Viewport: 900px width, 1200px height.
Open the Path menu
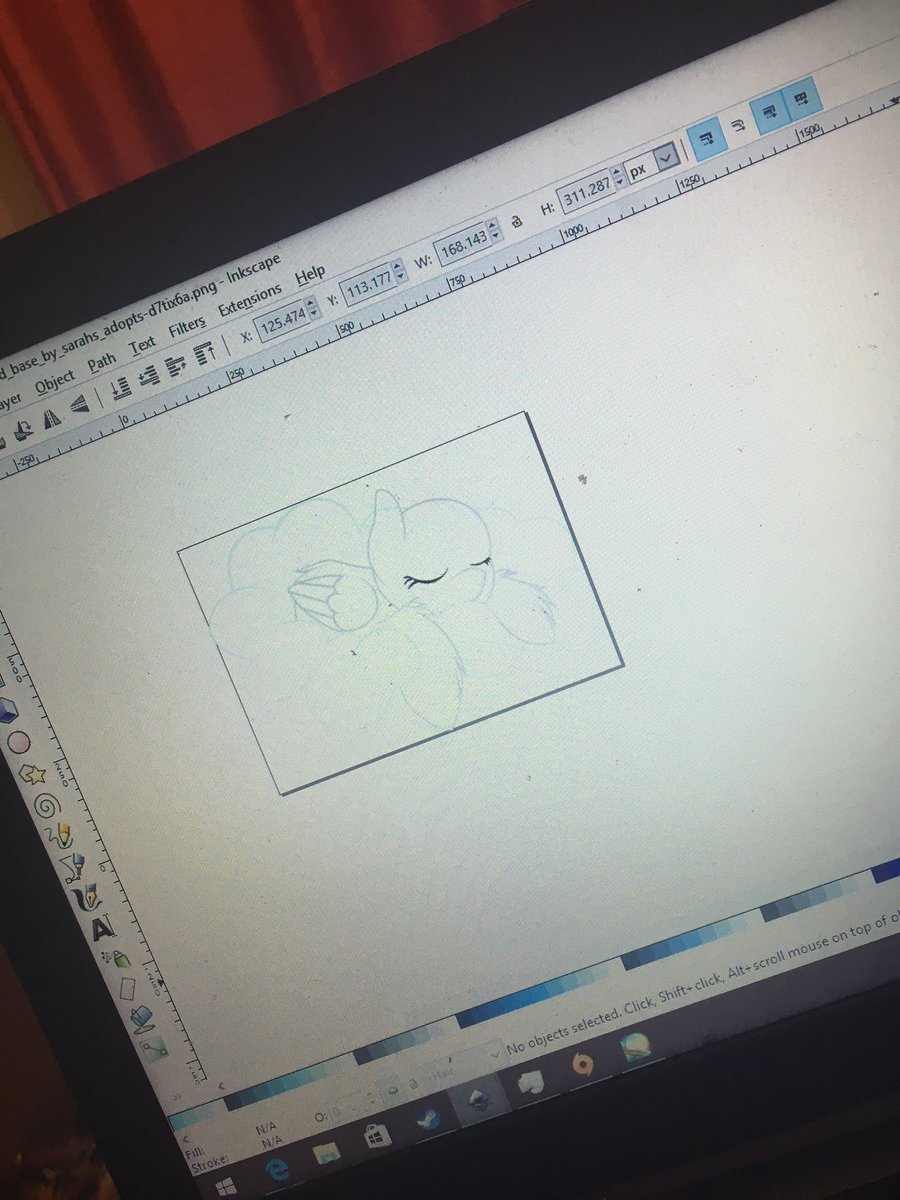(102, 362)
